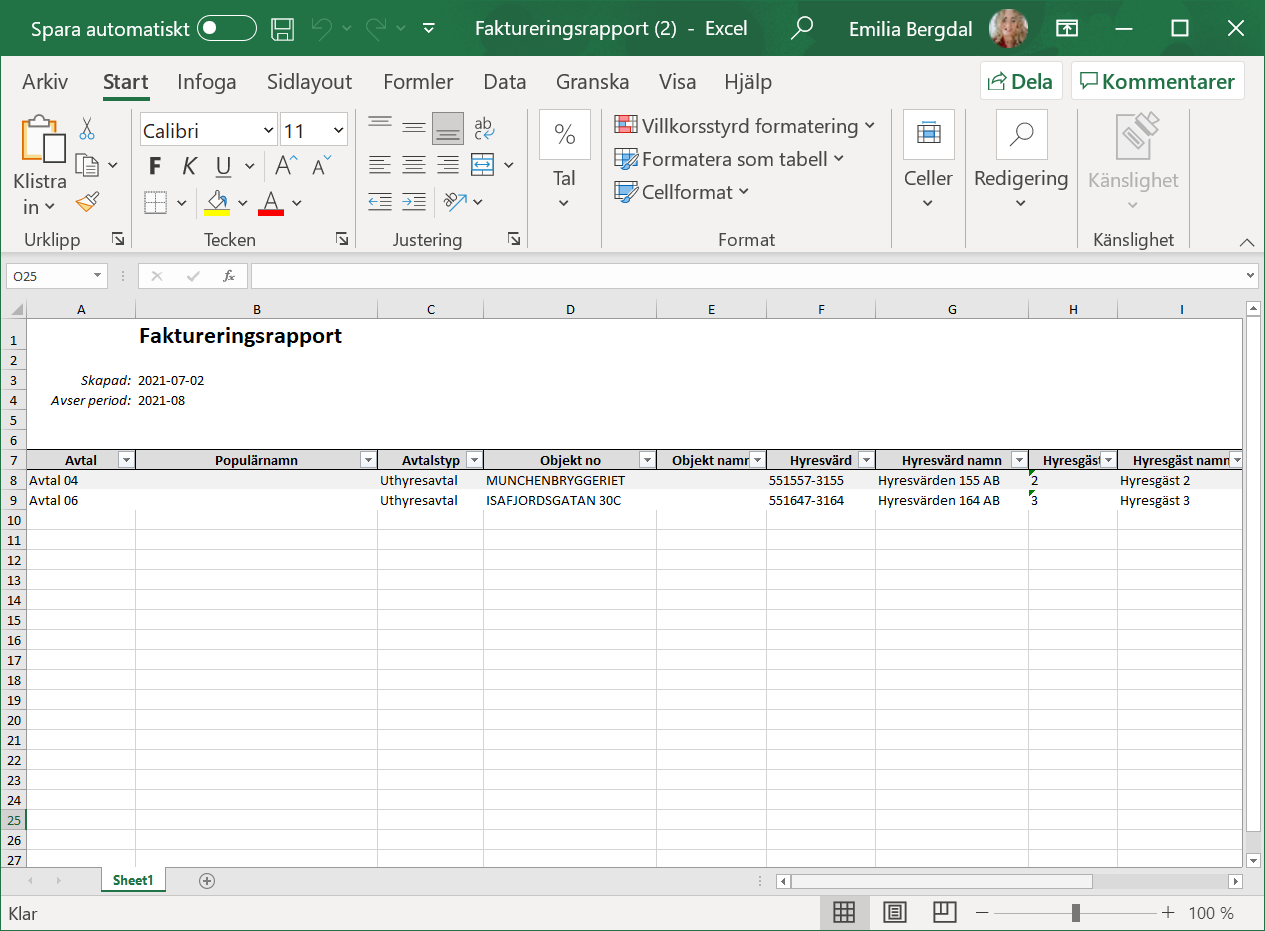The image size is (1265, 931).
Task: Click the Kommentarer button
Action: [x=1157, y=82]
